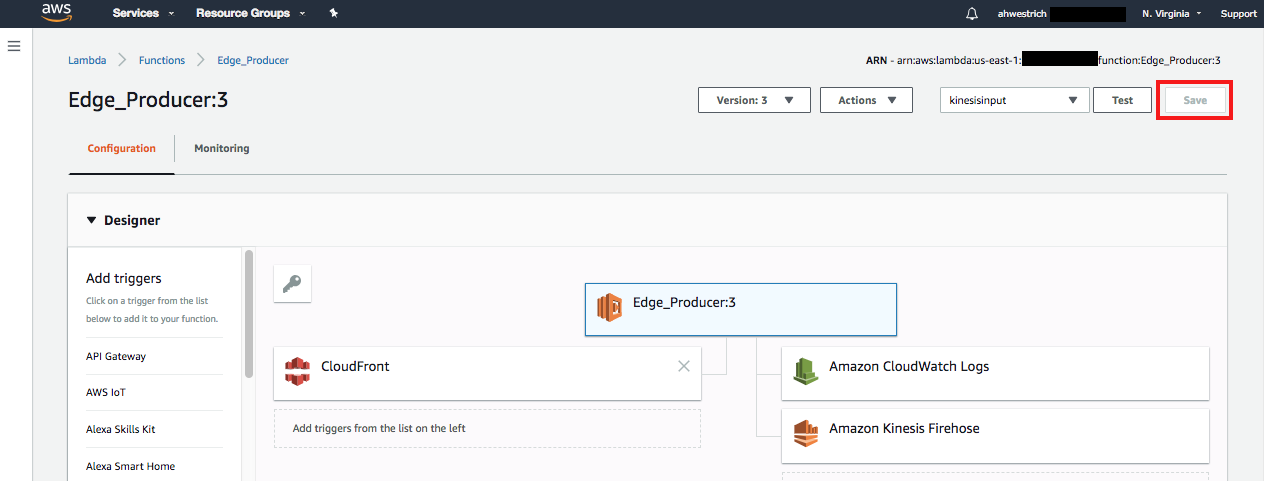Open the Services menu
The height and width of the screenshot is (481, 1264).
coord(143,14)
